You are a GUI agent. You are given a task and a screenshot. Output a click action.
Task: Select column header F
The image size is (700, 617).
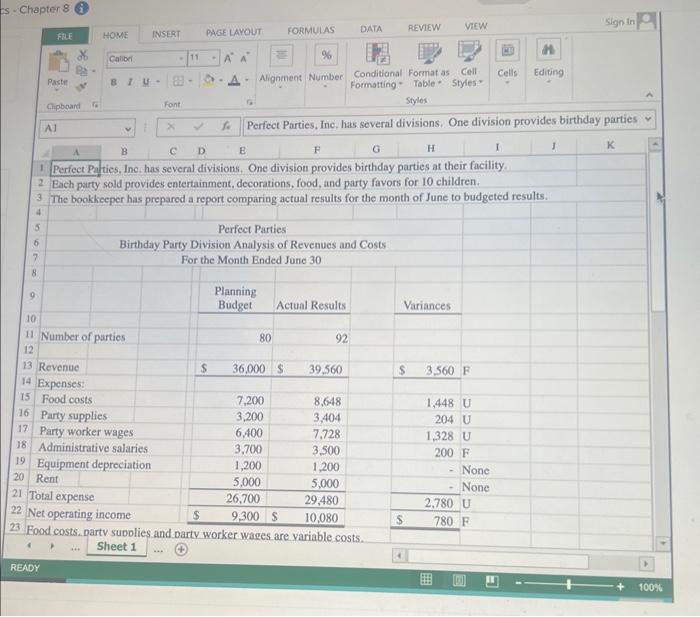point(317,149)
